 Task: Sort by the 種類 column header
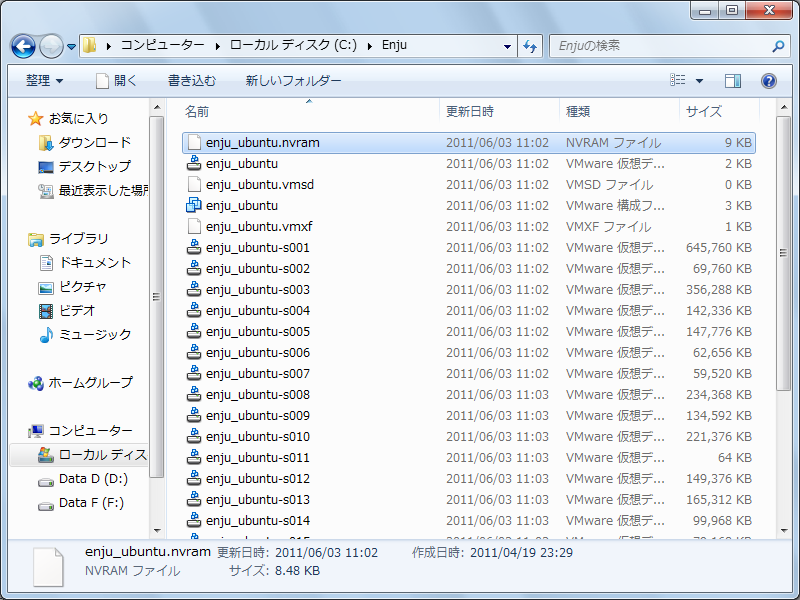(619, 111)
